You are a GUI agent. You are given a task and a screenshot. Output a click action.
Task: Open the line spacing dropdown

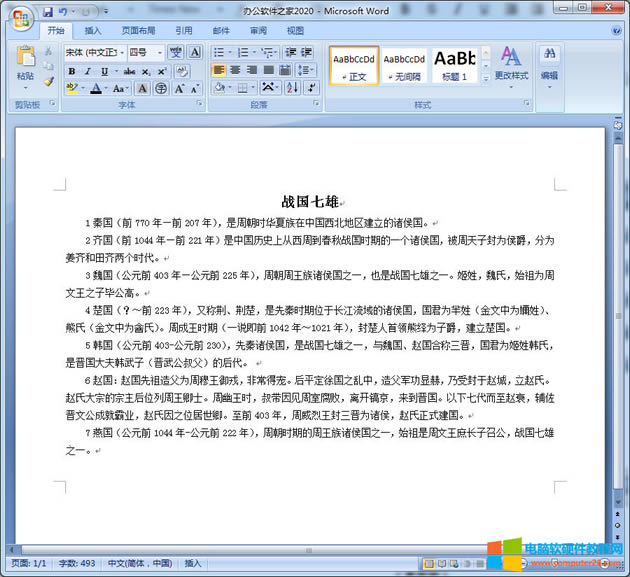(x=306, y=70)
